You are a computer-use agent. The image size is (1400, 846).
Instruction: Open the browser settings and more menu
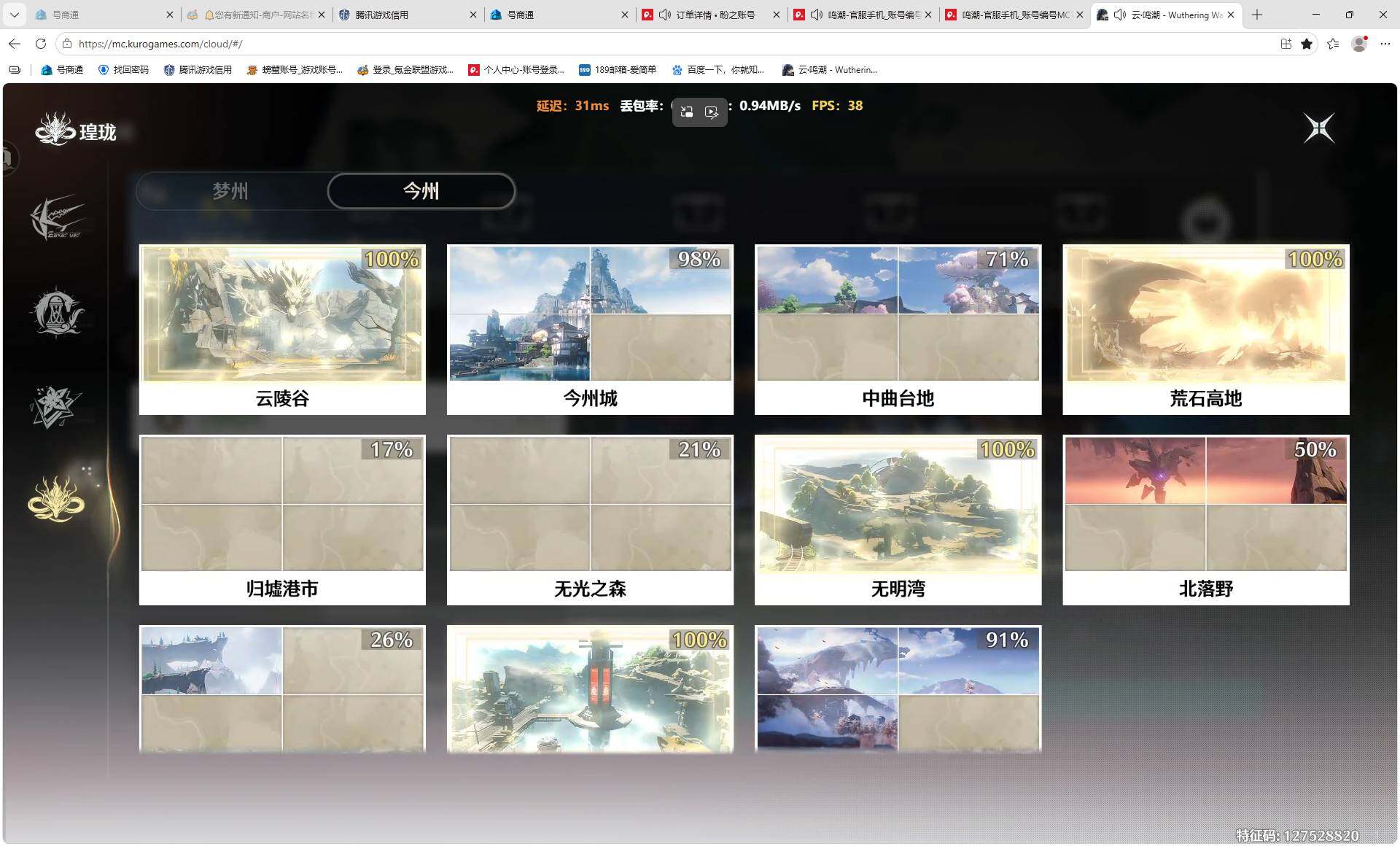pos(1385,44)
